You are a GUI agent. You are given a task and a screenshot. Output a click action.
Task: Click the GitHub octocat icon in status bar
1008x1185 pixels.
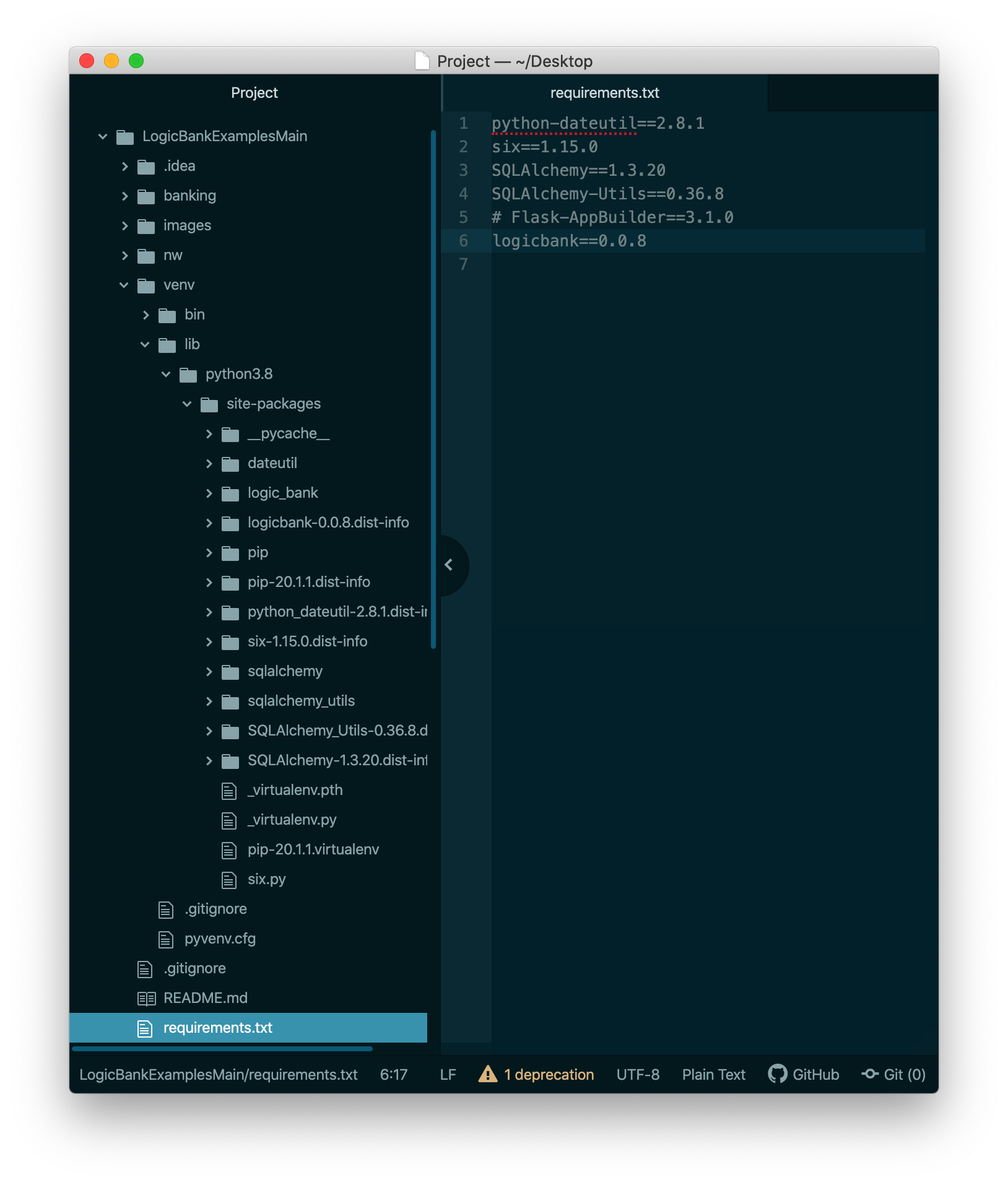[x=778, y=1074]
